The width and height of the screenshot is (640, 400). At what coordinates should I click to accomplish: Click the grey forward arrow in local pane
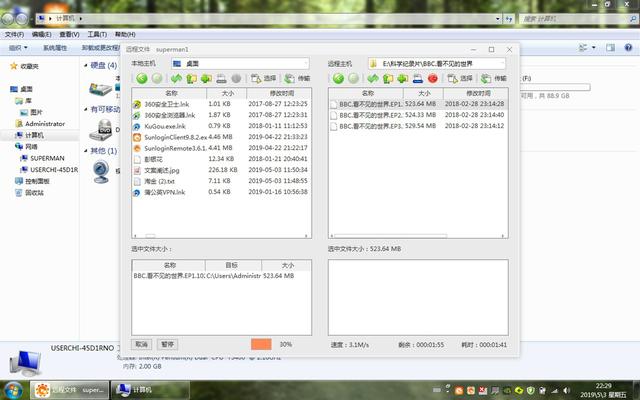pos(157,78)
